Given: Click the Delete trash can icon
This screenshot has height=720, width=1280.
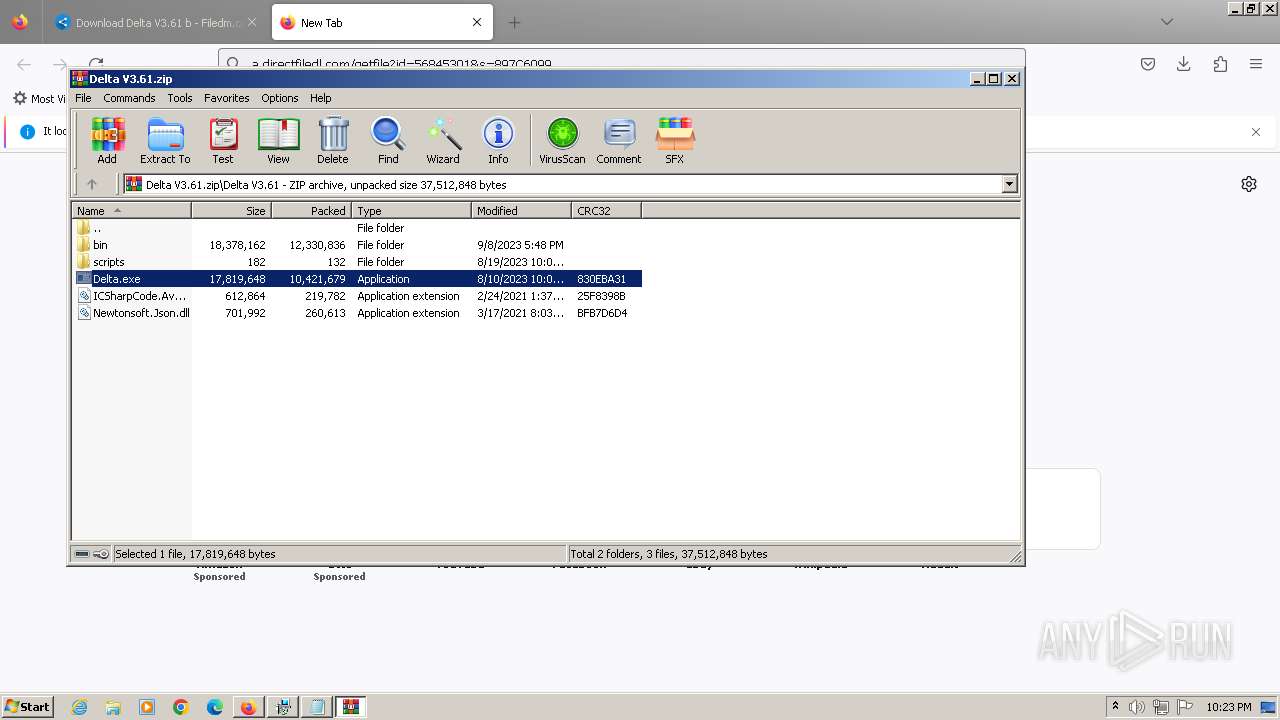Looking at the screenshot, I should point(333,140).
